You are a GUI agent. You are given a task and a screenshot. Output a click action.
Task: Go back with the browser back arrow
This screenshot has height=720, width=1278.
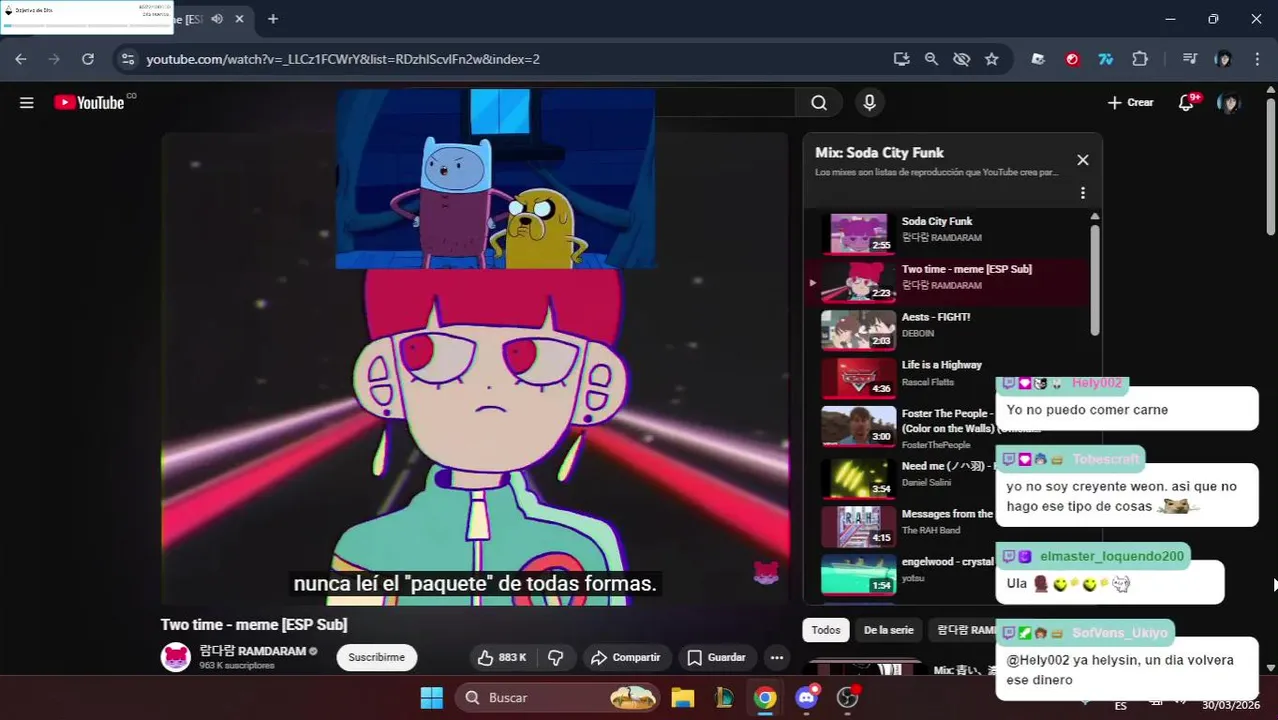tap(21, 59)
